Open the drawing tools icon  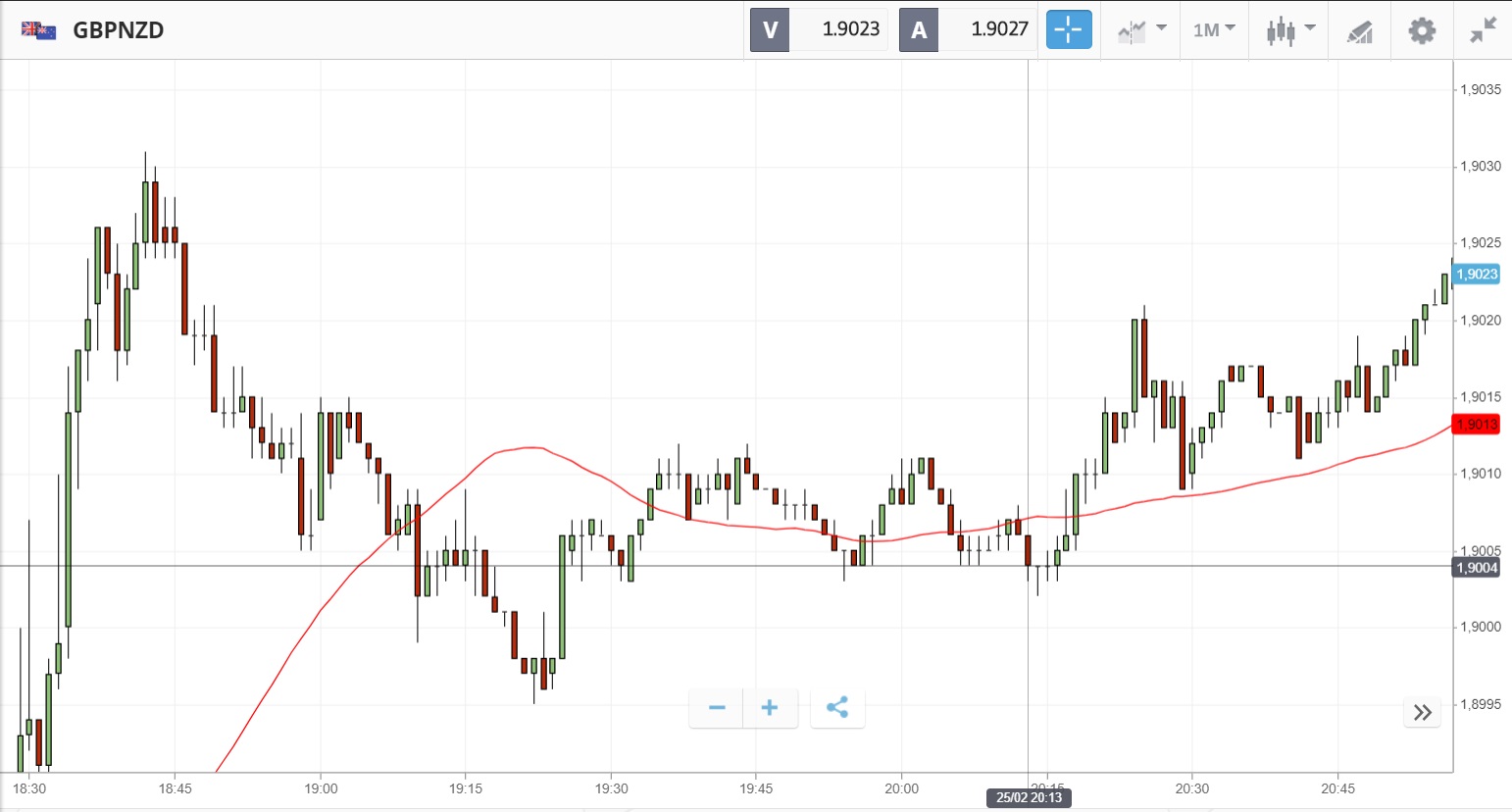point(1359,31)
